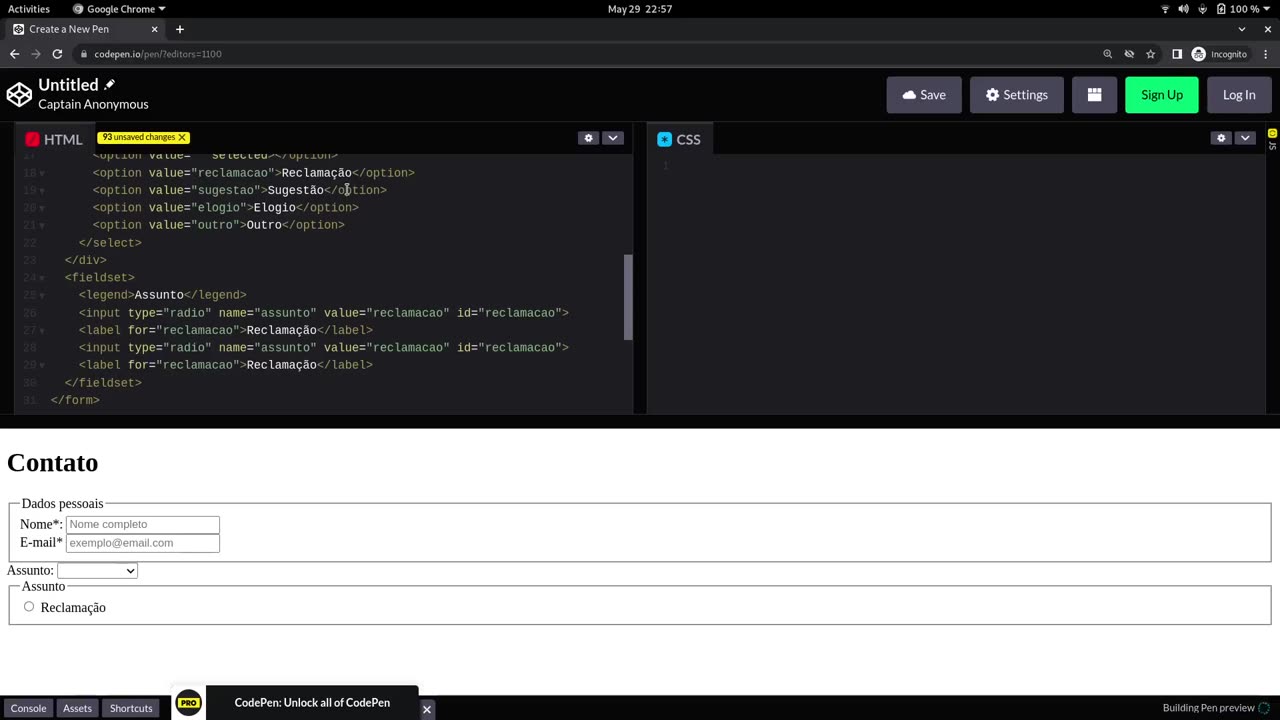Click the CodePen logo icon

point(19,94)
